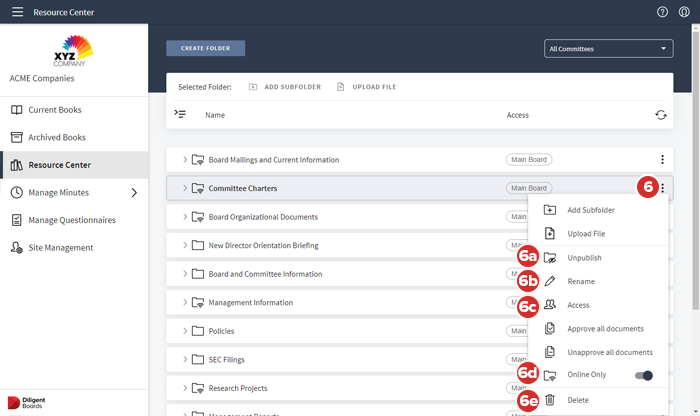The image size is (700, 416).
Task: Open the user profile icon
Action: 684,12
